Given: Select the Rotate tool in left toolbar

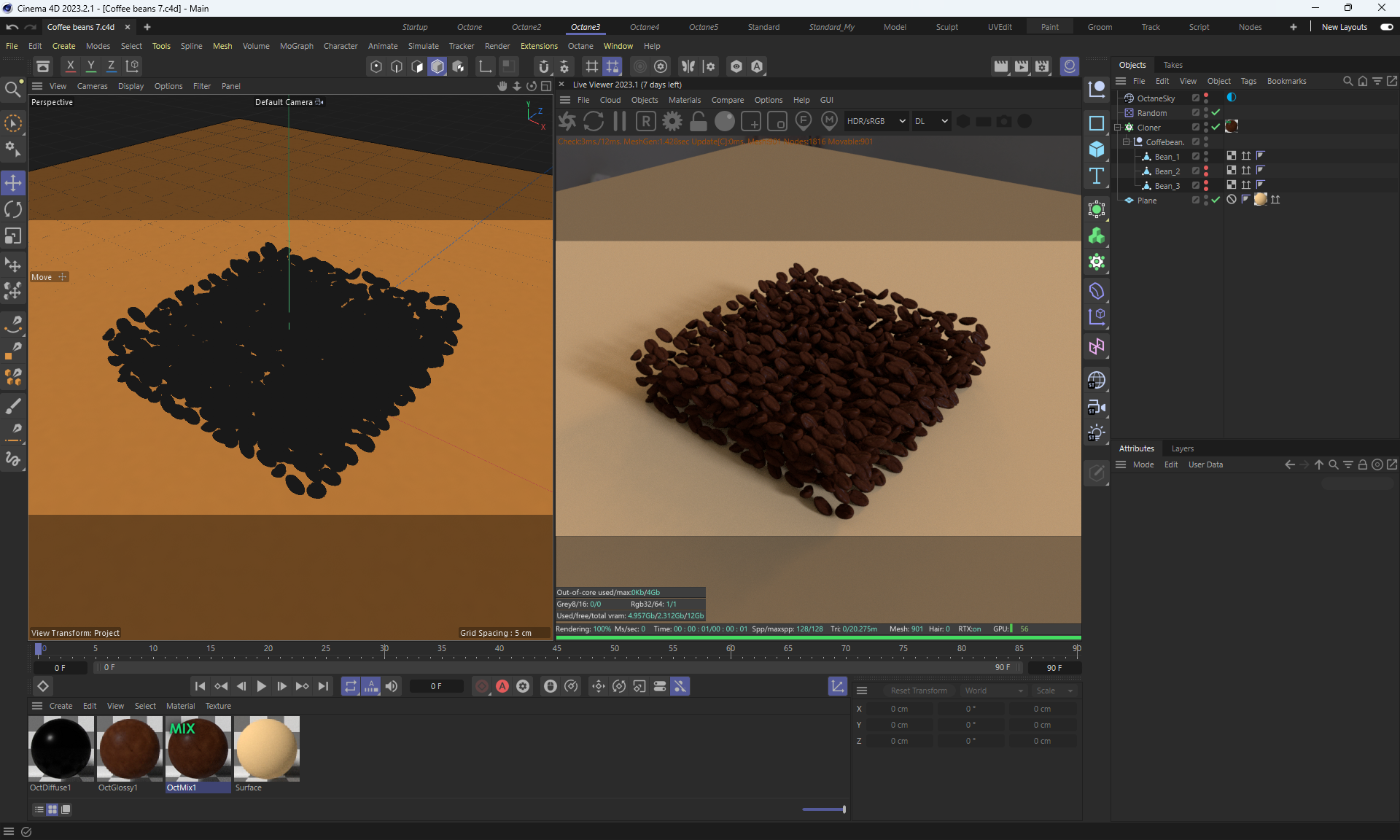Looking at the screenshot, I should [x=13, y=210].
